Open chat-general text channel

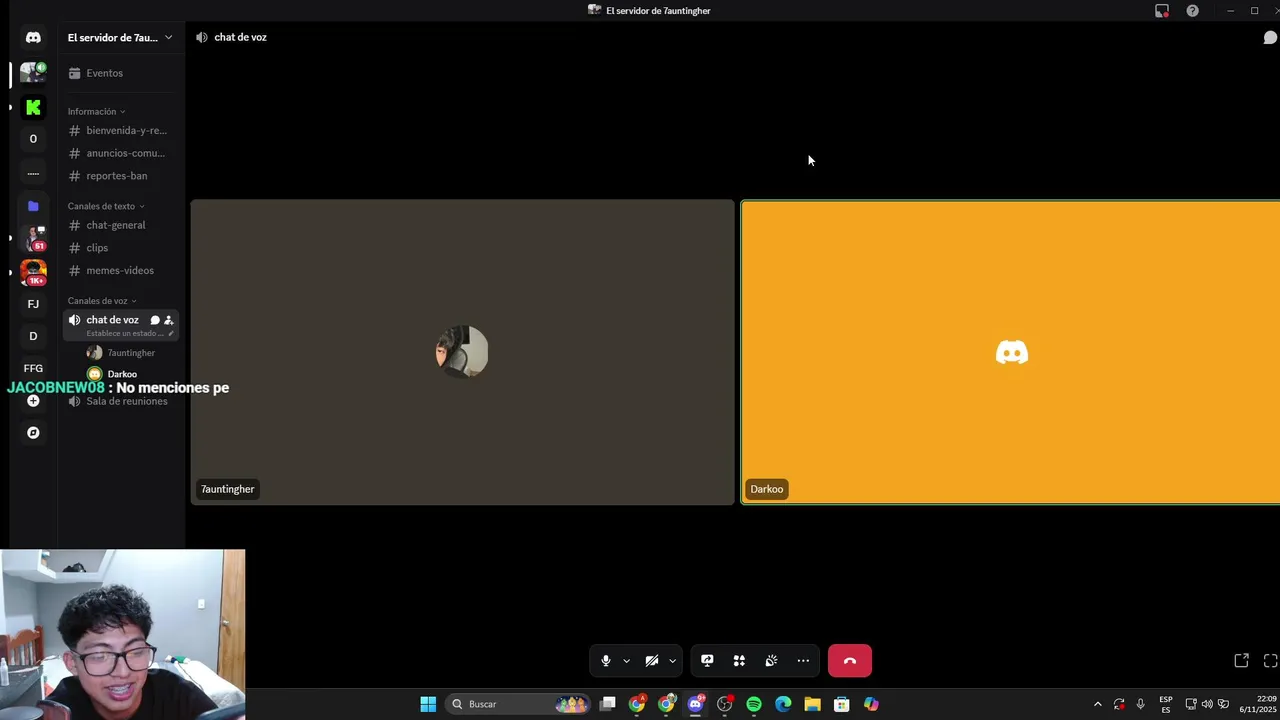(x=120, y=225)
